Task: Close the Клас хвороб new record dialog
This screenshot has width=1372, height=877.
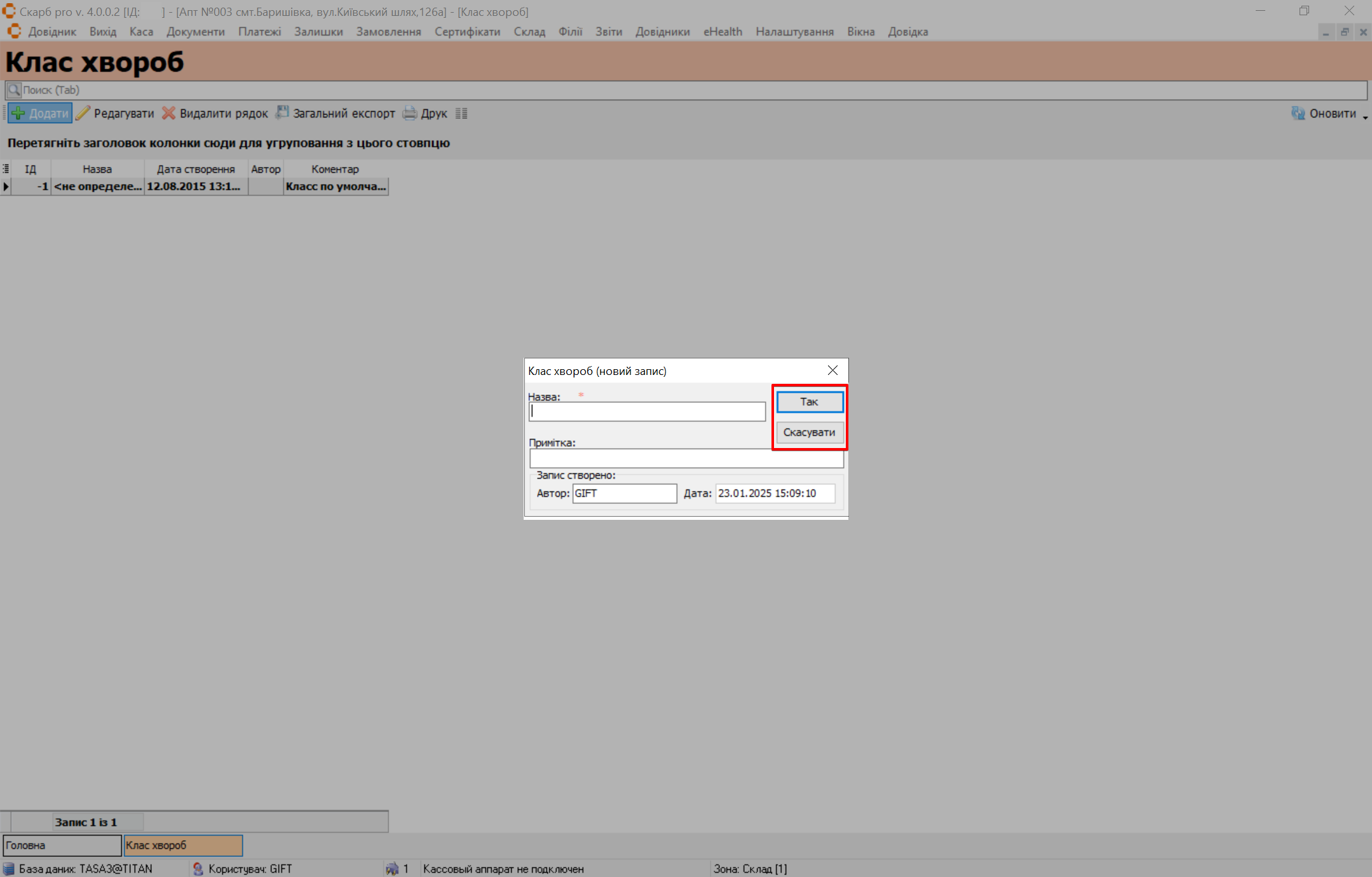Action: (832, 371)
